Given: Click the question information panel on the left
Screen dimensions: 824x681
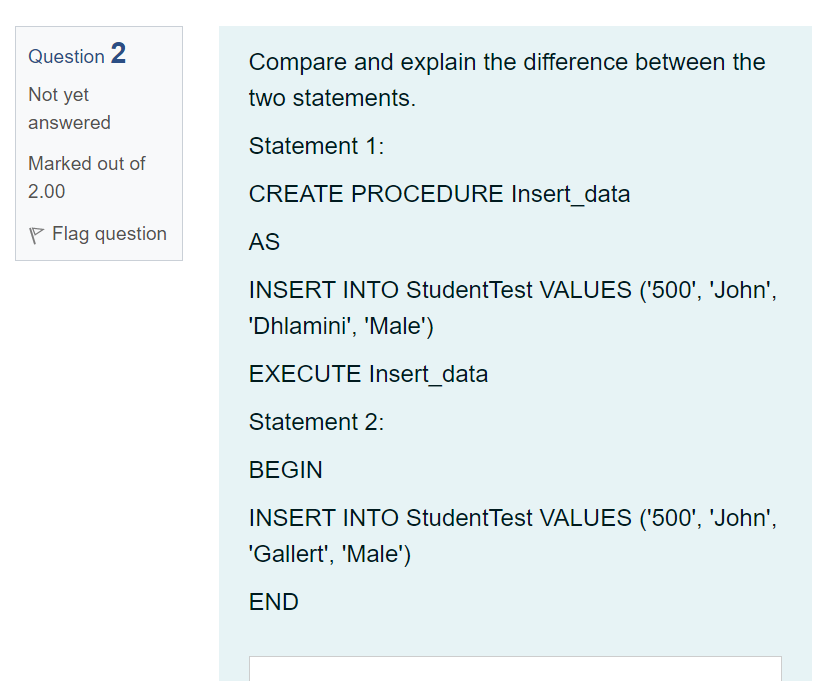Looking at the screenshot, I should coord(98,144).
